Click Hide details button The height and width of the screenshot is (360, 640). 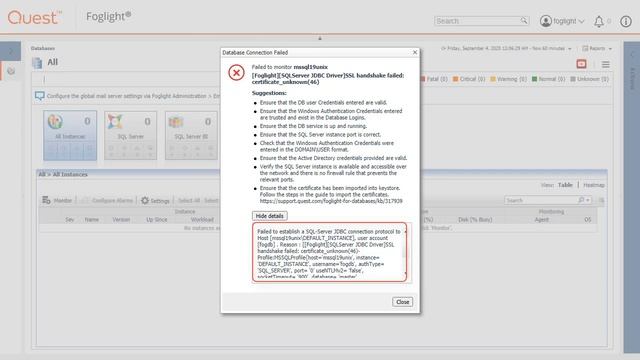pos(269,216)
